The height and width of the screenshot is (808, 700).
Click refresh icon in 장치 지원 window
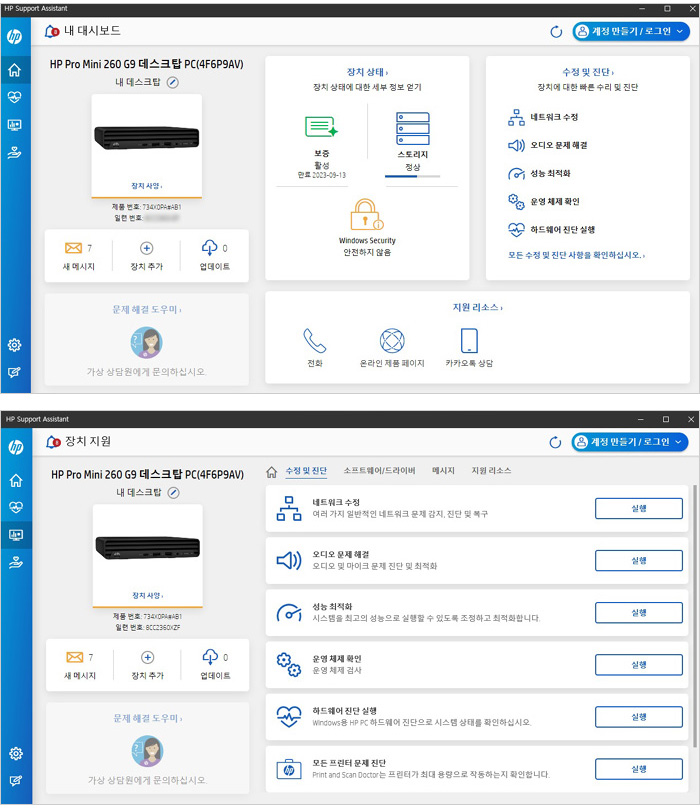(x=555, y=442)
